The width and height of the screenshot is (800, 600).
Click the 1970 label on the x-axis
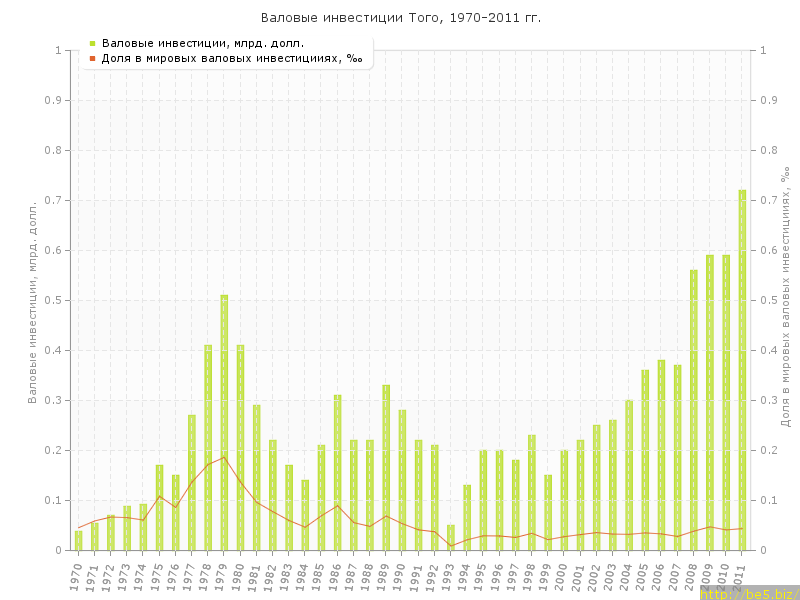[x=77, y=576]
